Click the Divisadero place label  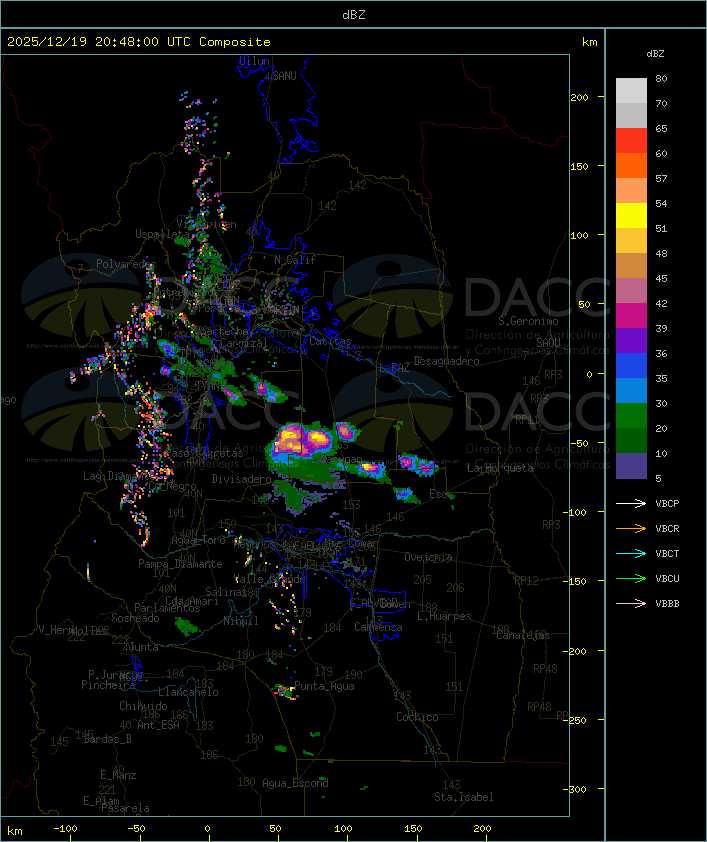pos(242,478)
